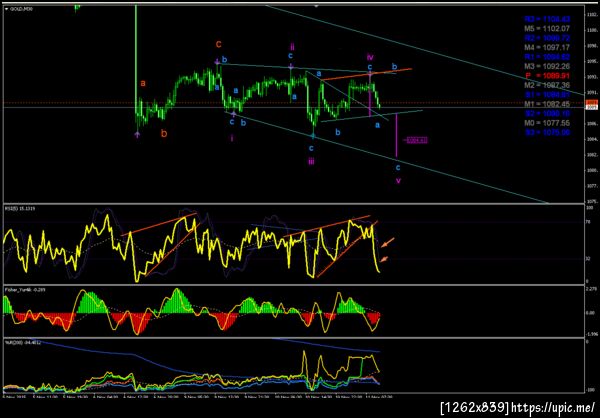Select the orange wave label C

click(218, 44)
